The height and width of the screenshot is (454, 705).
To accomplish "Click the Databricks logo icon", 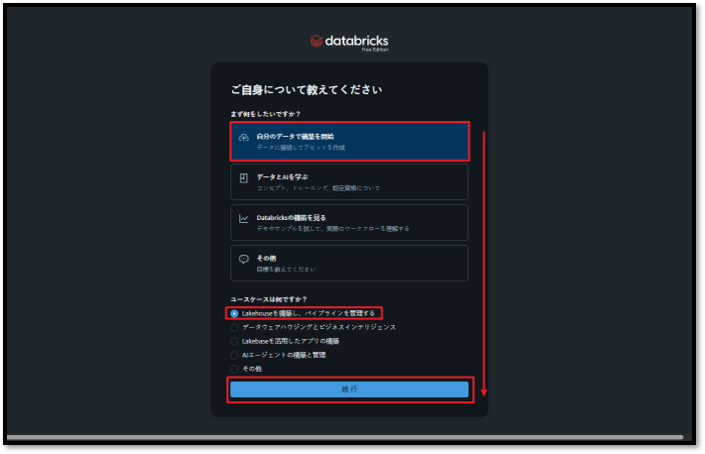I will click(317, 41).
